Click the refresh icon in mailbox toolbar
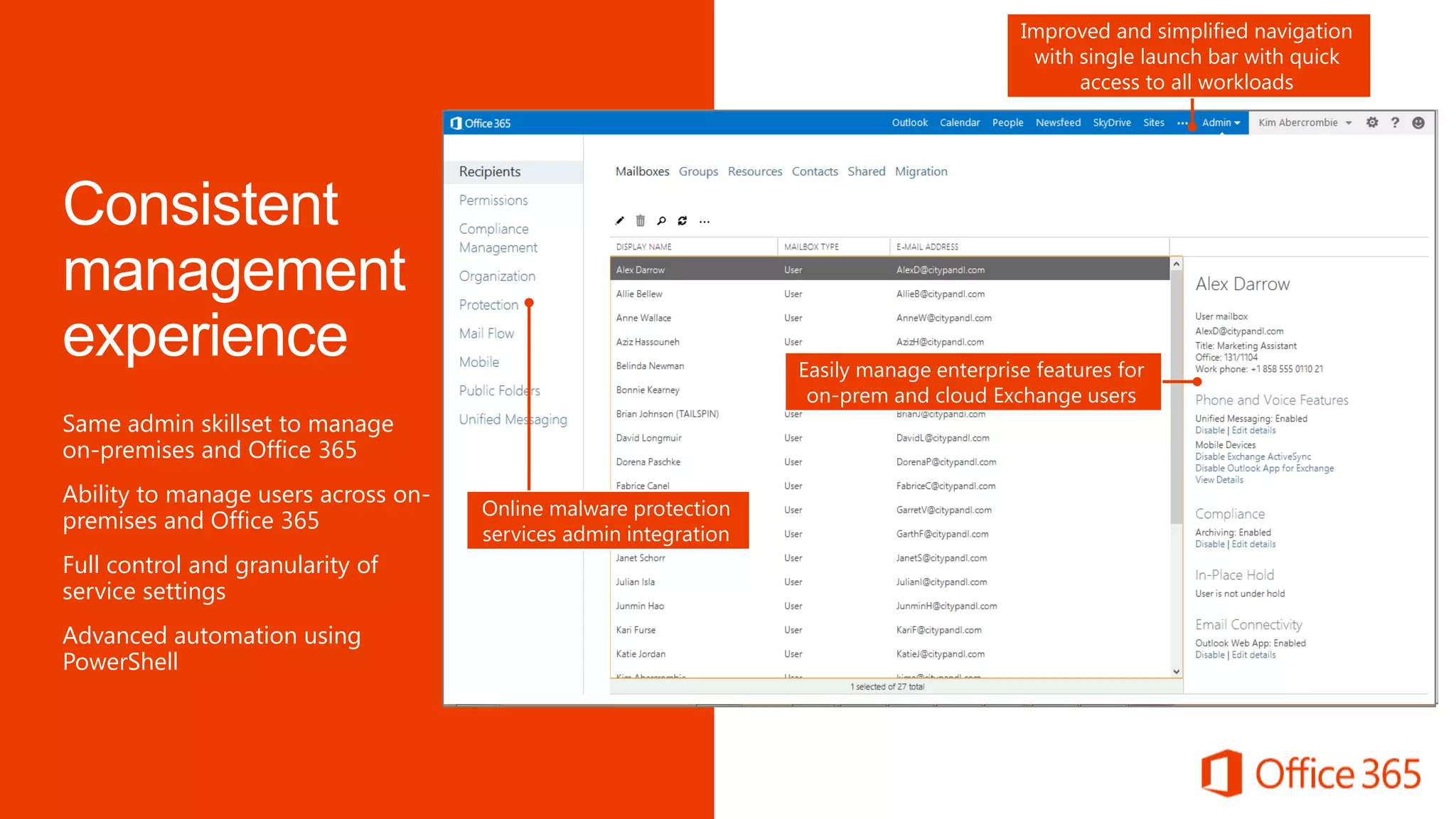 point(682,221)
